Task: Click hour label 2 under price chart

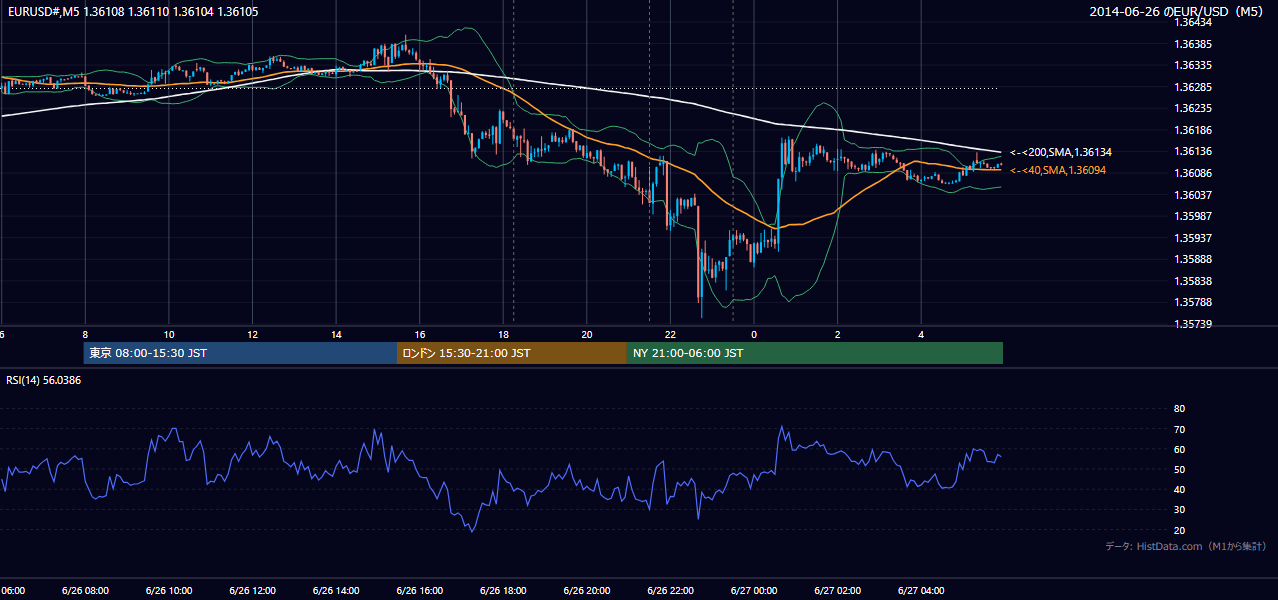Action: coord(838,334)
